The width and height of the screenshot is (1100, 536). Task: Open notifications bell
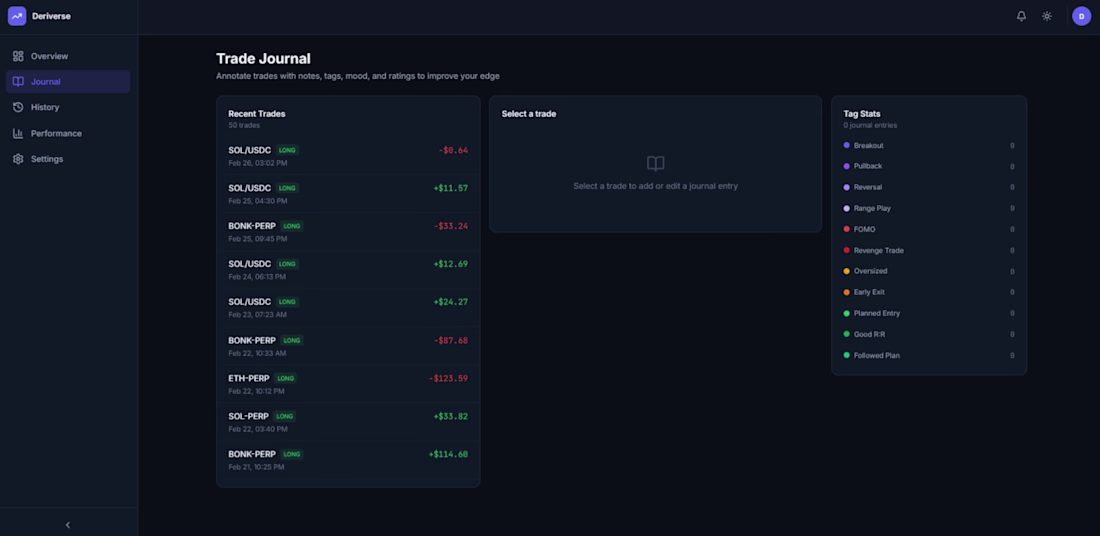point(1021,16)
